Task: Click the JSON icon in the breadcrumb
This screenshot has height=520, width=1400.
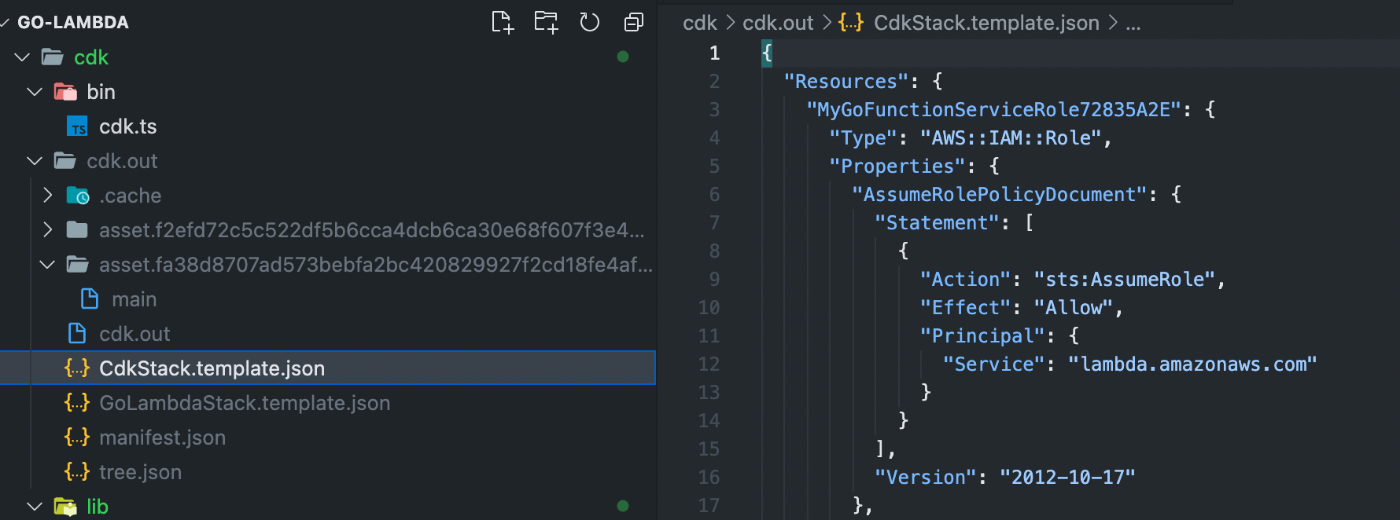Action: tap(852, 23)
